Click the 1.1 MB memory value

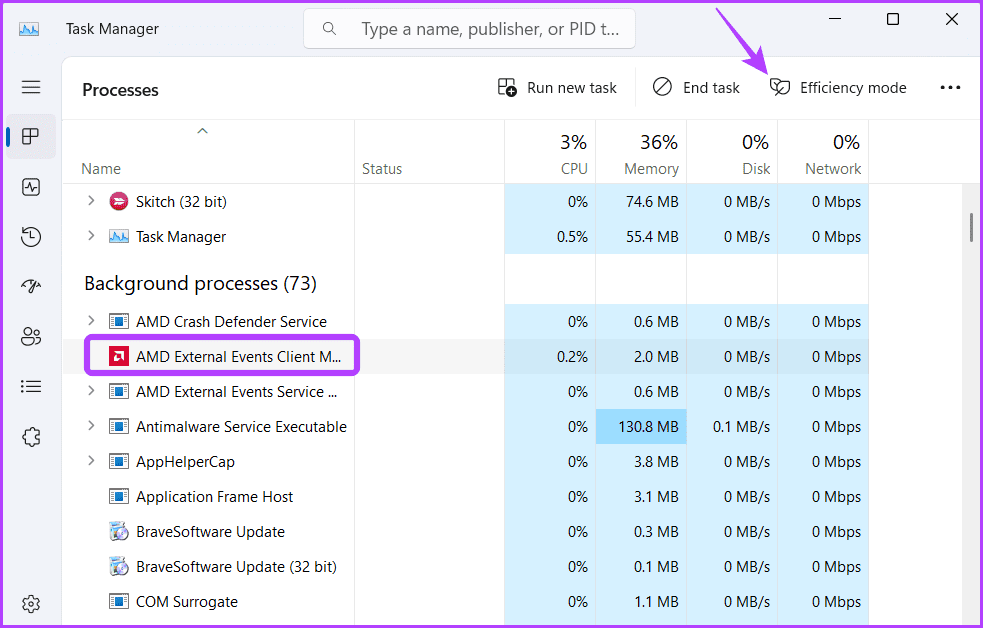pyautogui.click(x=656, y=602)
